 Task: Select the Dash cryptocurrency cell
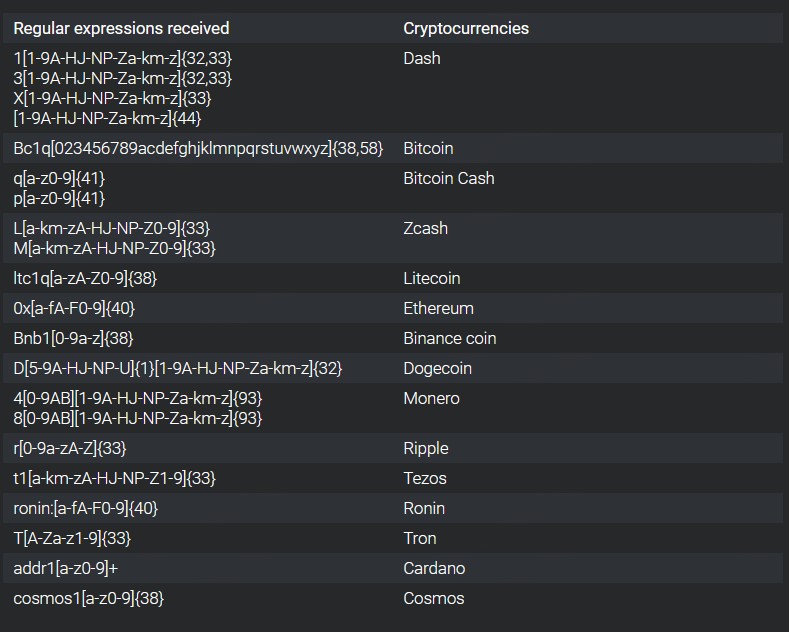tap(421, 58)
